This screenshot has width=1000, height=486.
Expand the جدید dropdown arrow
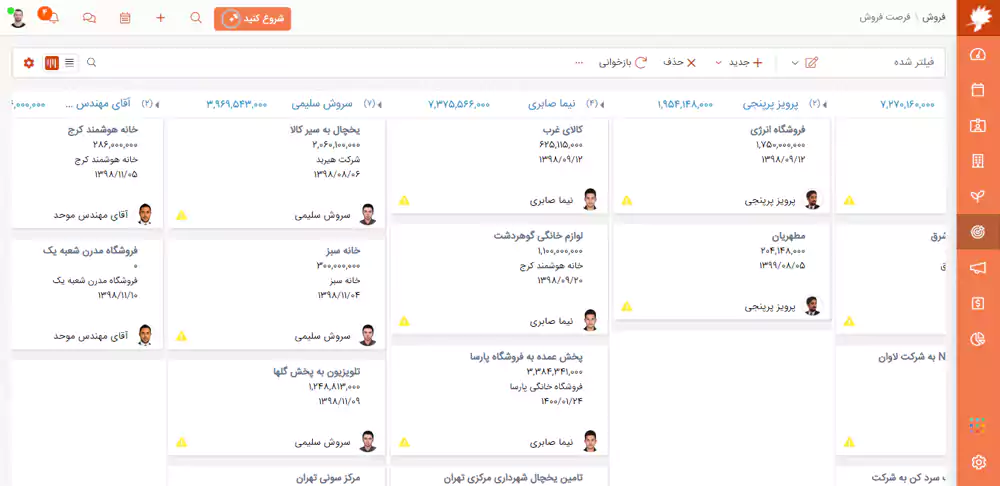point(718,63)
